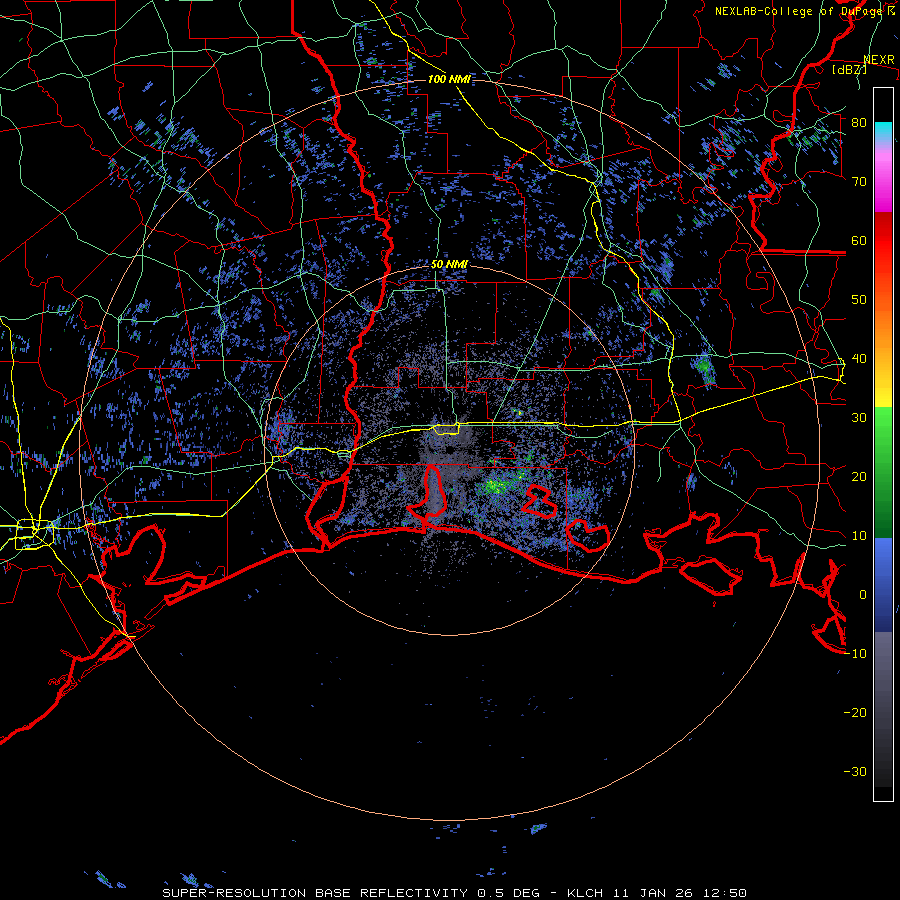Click the [dBZ] units label
900x900 pixels.
[x=849, y=69]
